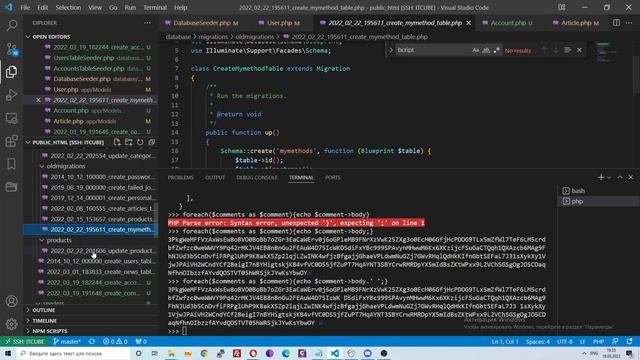Switch to the Output tab
This screenshot has height=360, width=640.
(215, 178)
